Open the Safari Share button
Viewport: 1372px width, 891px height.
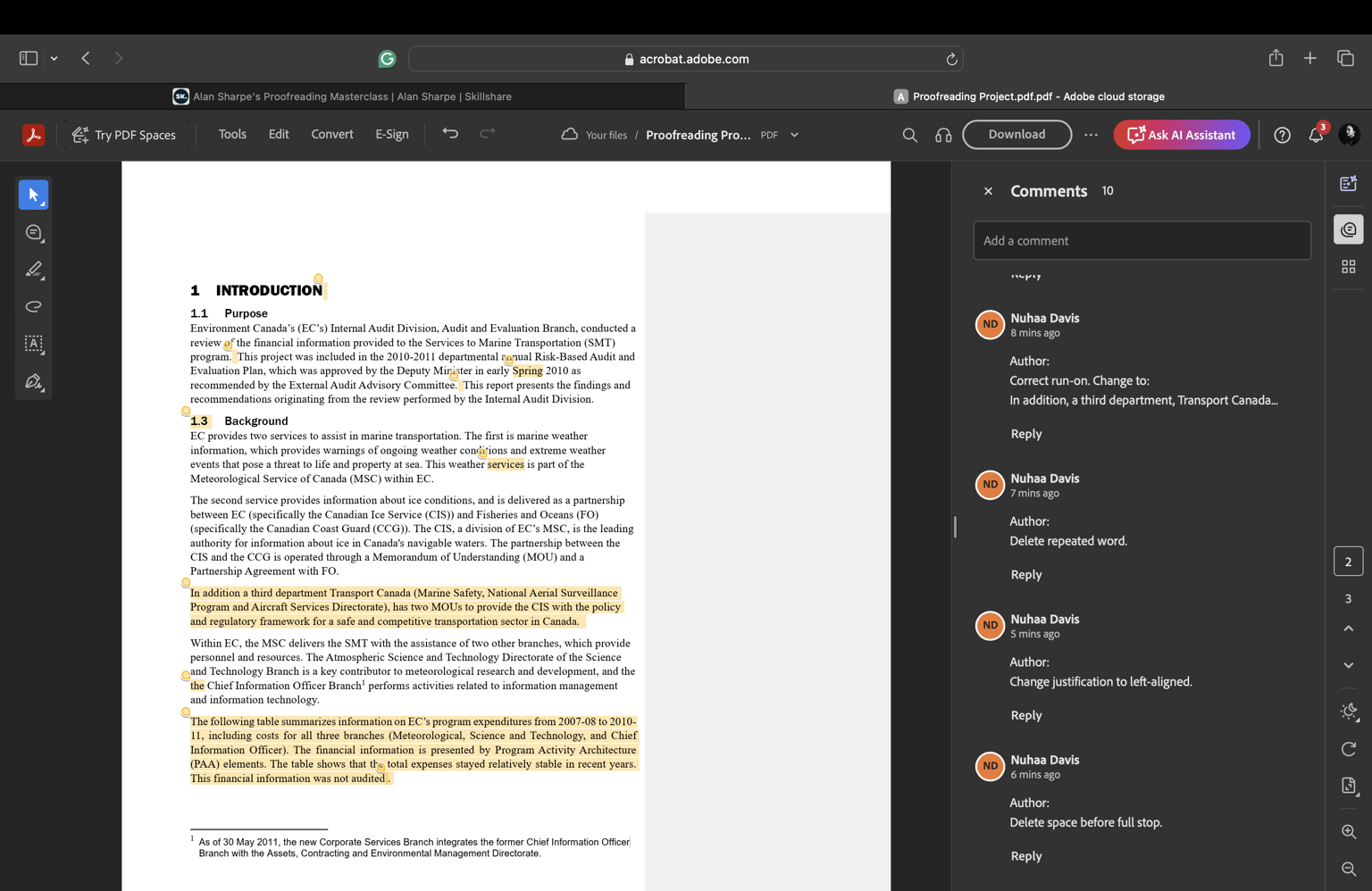click(x=1276, y=58)
